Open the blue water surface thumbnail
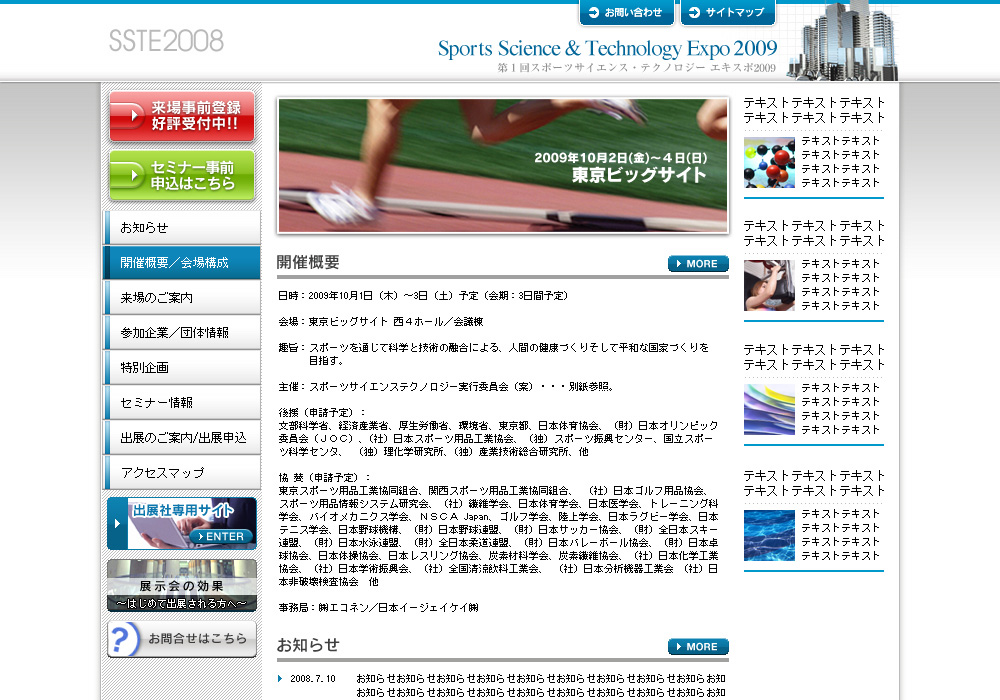1000x700 pixels. pos(769,535)
